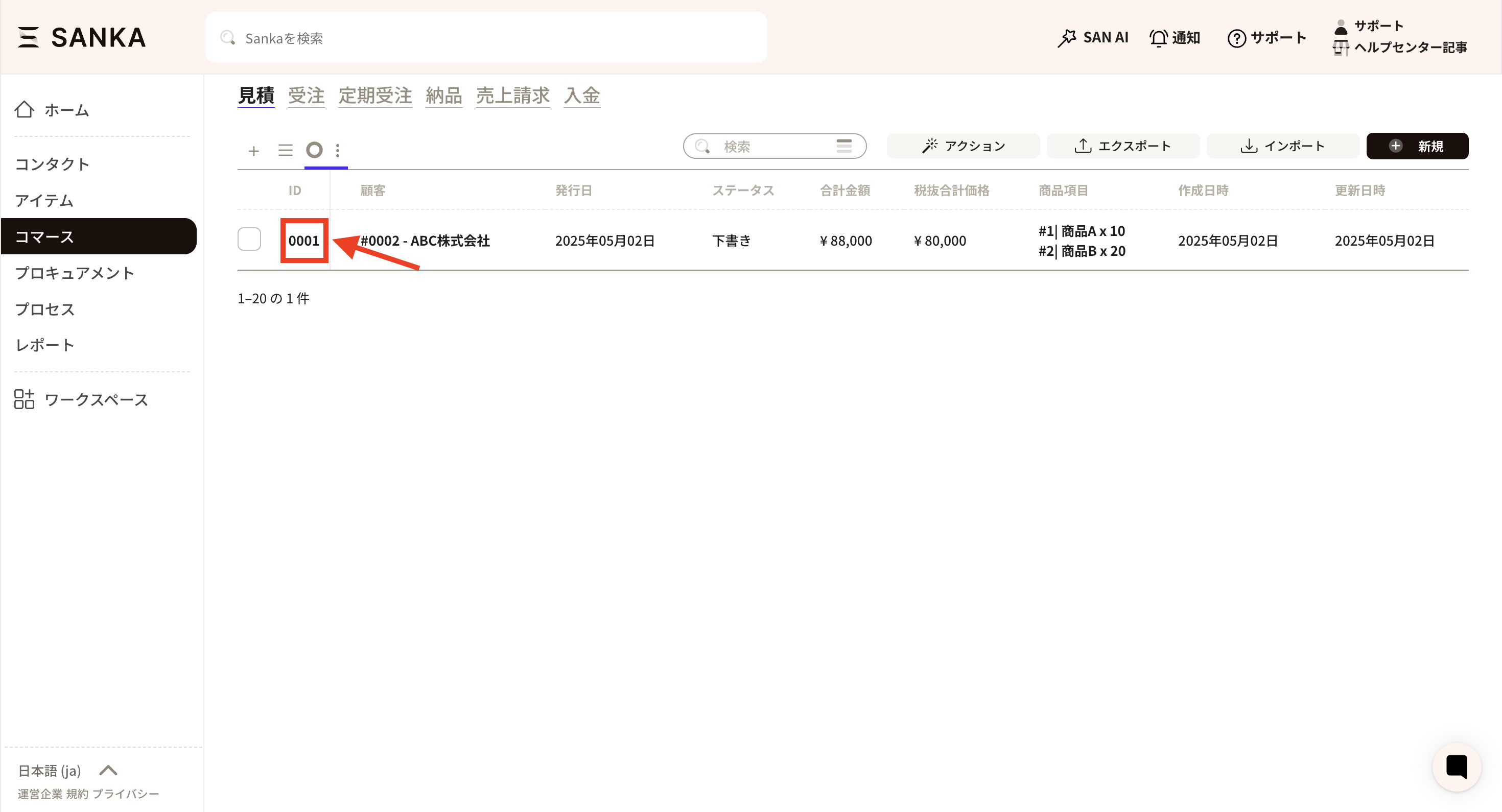Viewport: 1502px width, 812px height.
Task: Click the filter icon inside table search
Action: pos(843,146)
